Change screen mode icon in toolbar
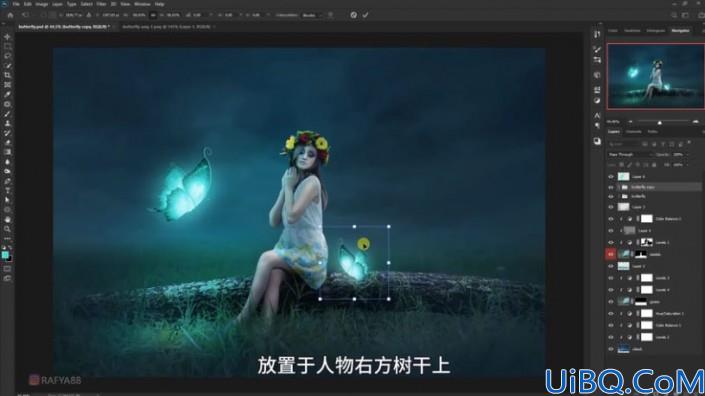This screenshot has height=396, width=705. (x=7, y=278)
